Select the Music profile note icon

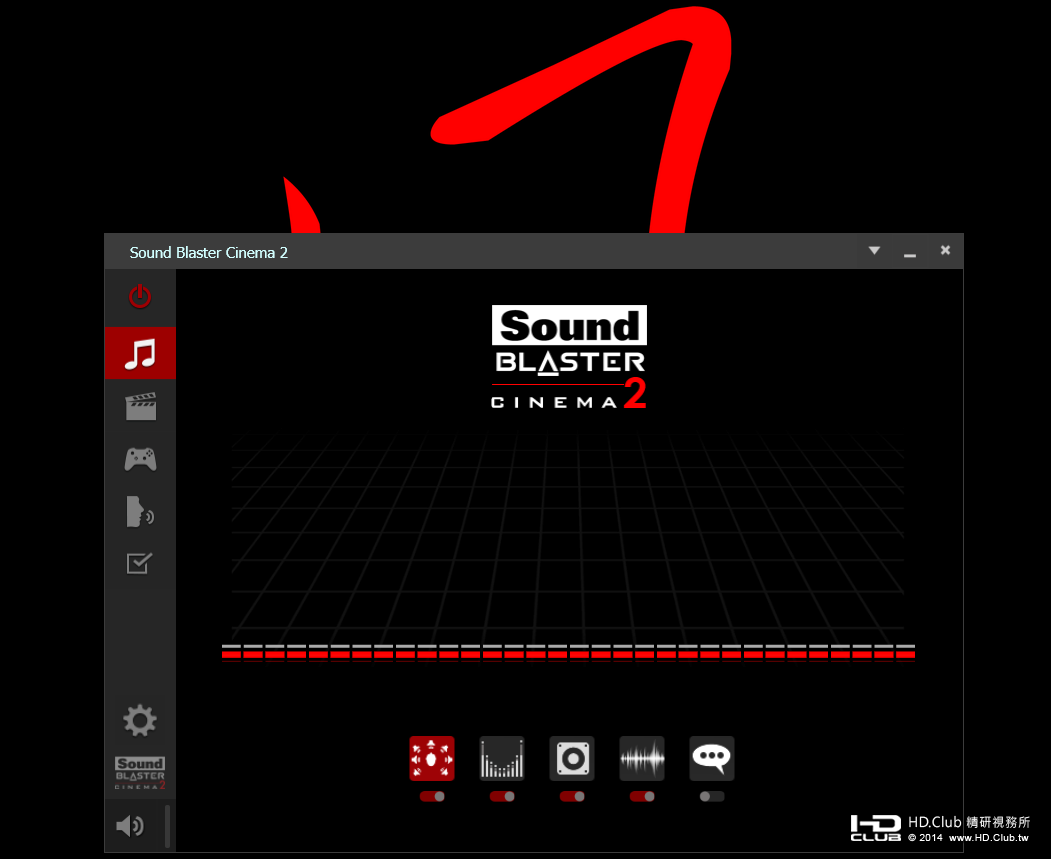point(140,353)
